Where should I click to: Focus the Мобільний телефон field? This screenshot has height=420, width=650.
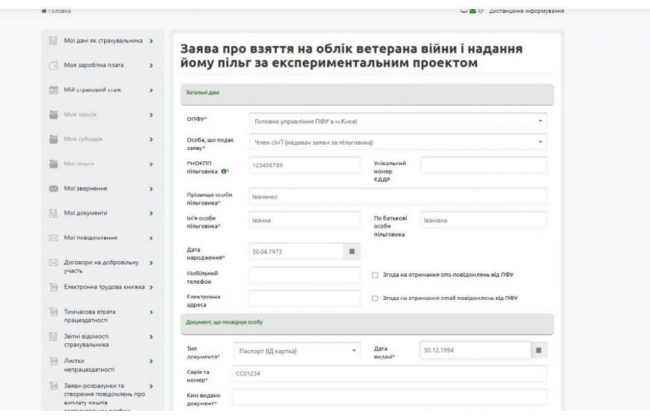tap(305, 275)
